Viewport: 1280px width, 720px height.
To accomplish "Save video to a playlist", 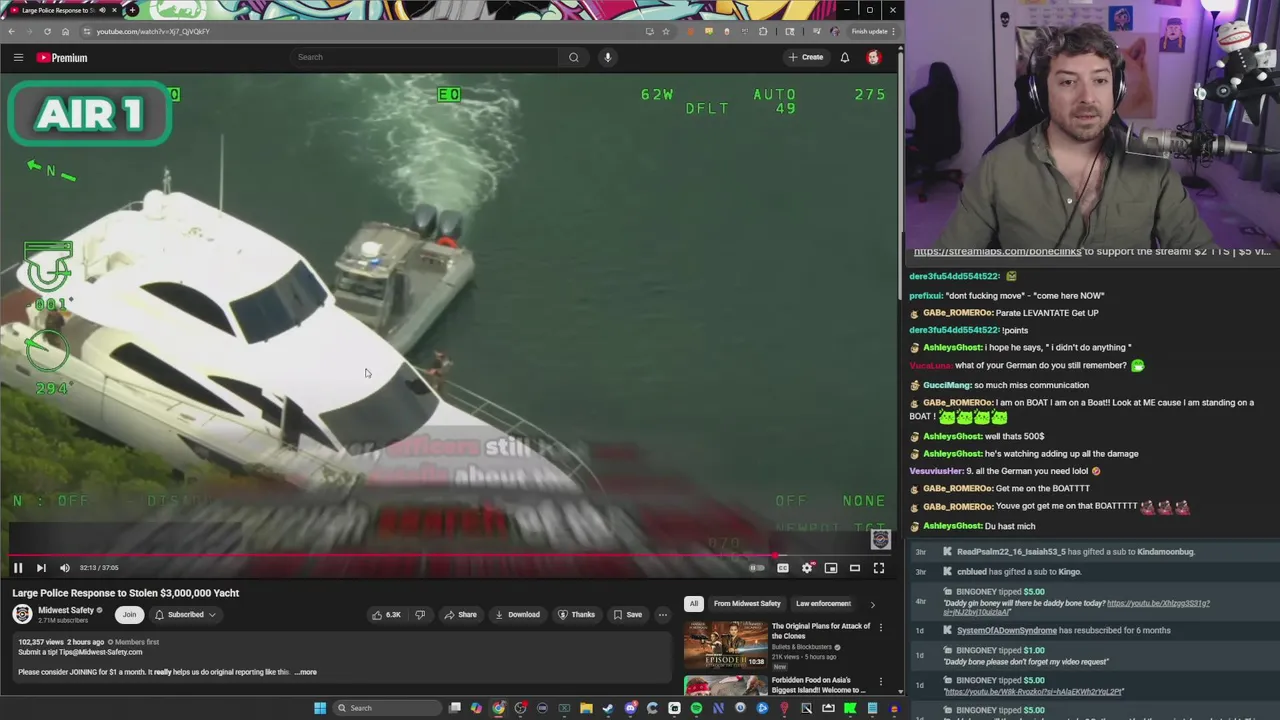I will [627, 614].
